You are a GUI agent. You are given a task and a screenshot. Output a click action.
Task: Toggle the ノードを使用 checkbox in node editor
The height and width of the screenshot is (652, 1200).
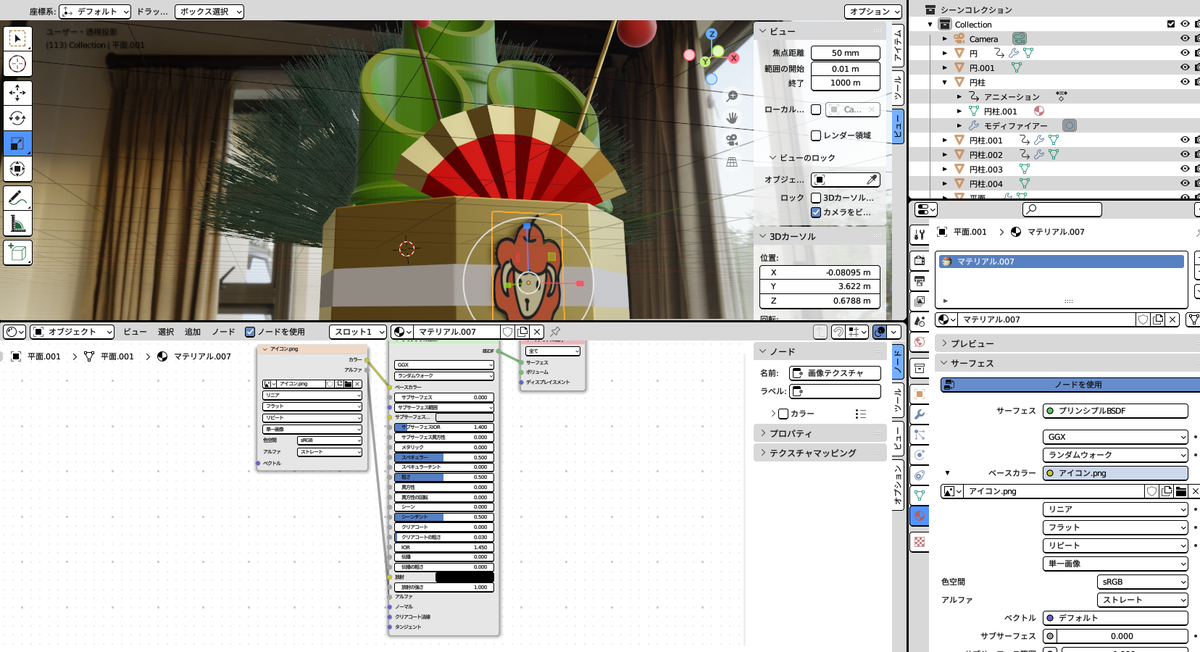(250, 331)
